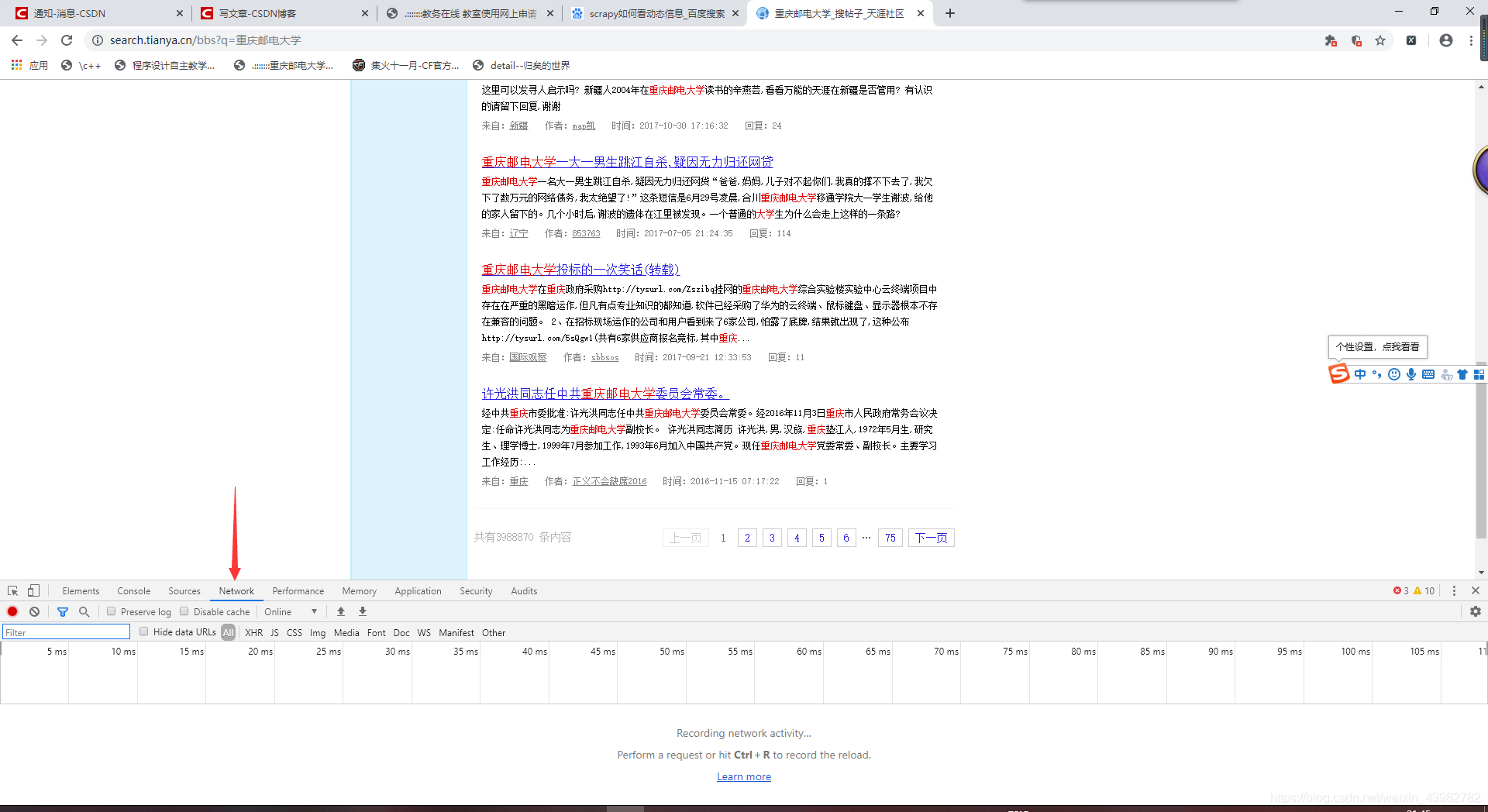
Task: Open the Chrome profile avatar icon
Action: coord(1446,40)
